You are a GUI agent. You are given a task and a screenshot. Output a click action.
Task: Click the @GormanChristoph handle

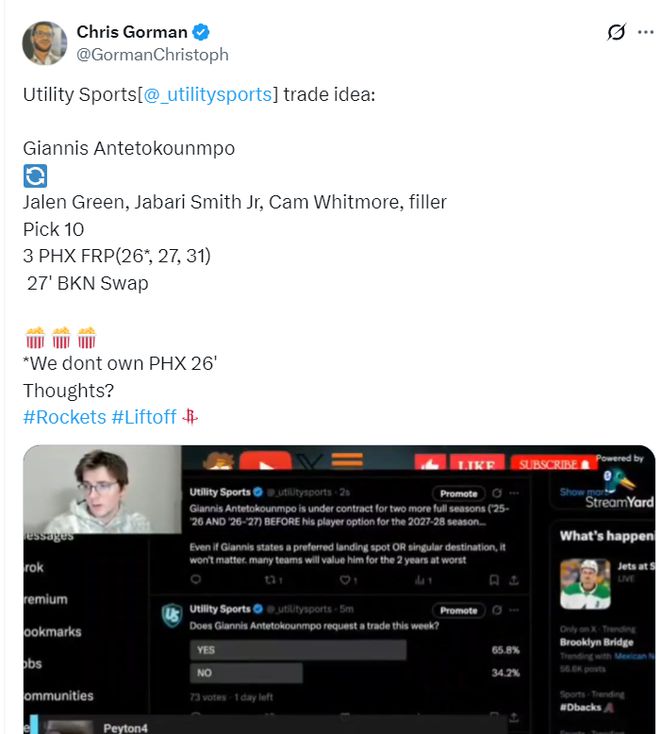tap(153, 55)
